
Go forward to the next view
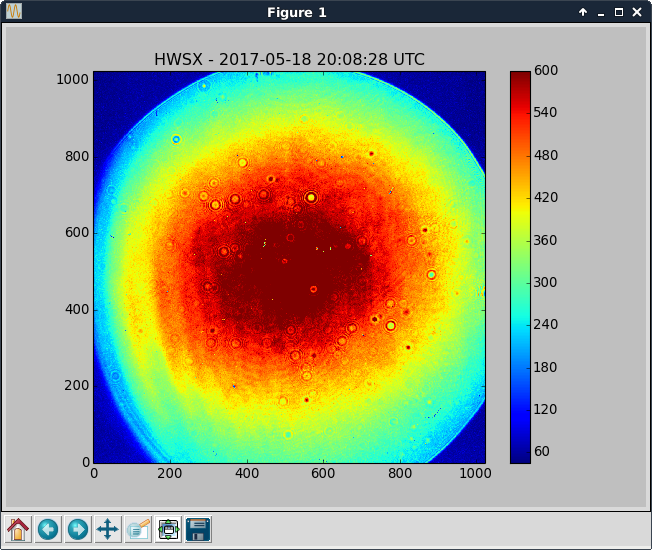click(78, 529)
